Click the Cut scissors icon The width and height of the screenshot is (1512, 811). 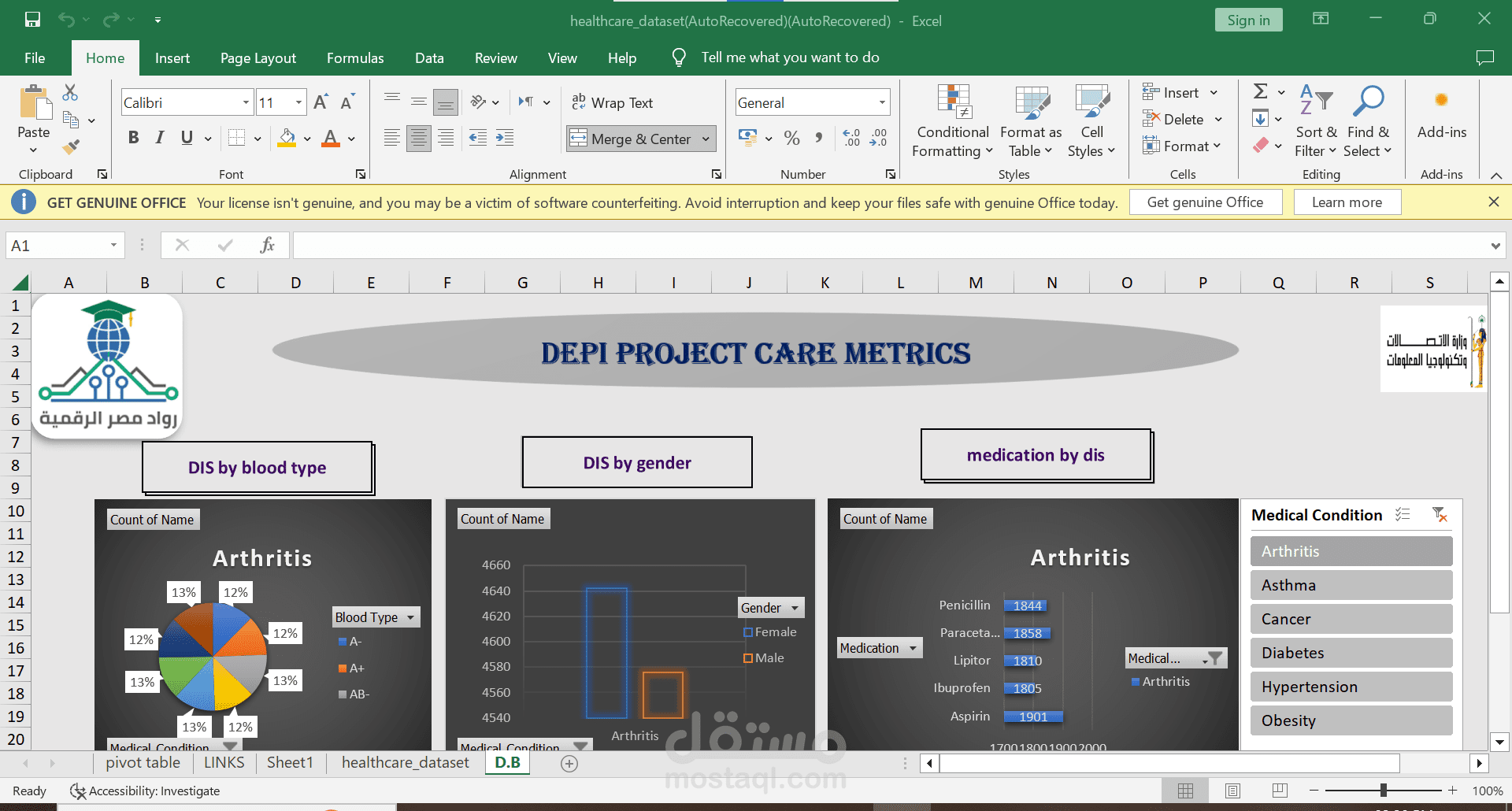(x=70, y=93)
